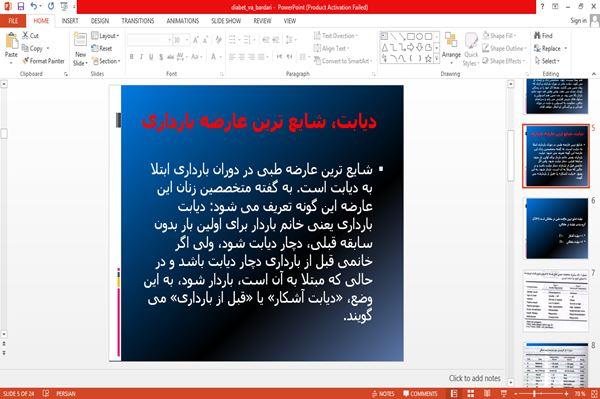Open Slide Sorter view from status bar
Image resolution: width=600 pixels, height=399 pixels.
point(471,394)
